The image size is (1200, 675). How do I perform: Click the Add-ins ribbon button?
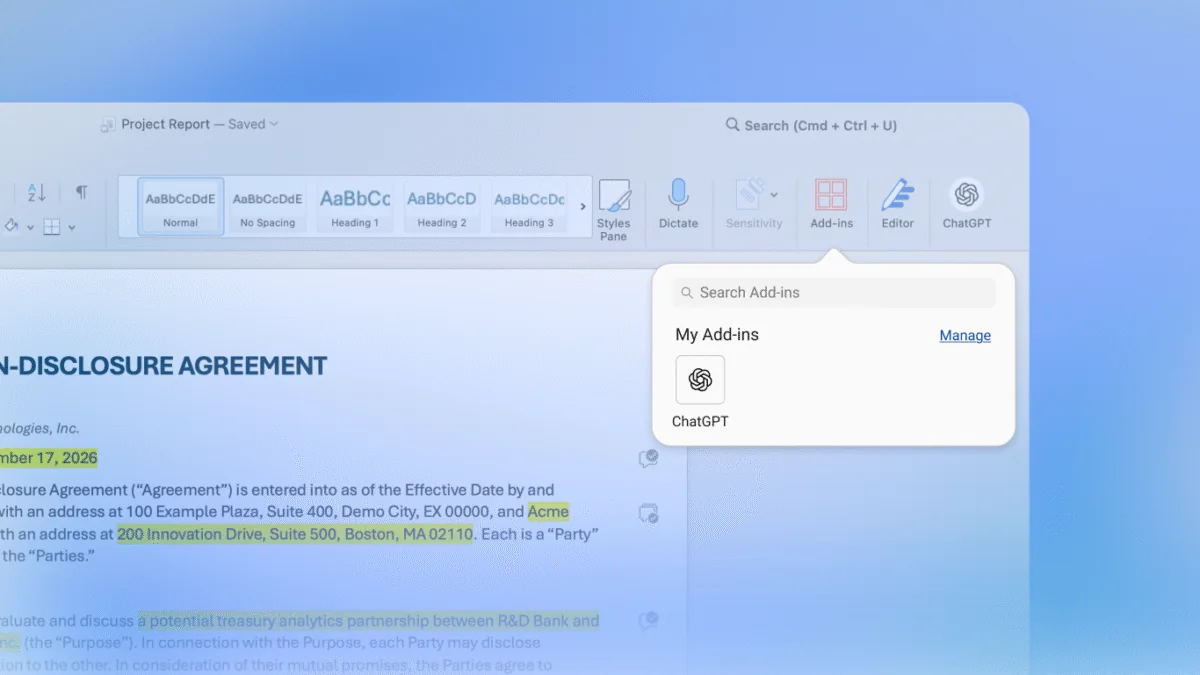point(831,204)
